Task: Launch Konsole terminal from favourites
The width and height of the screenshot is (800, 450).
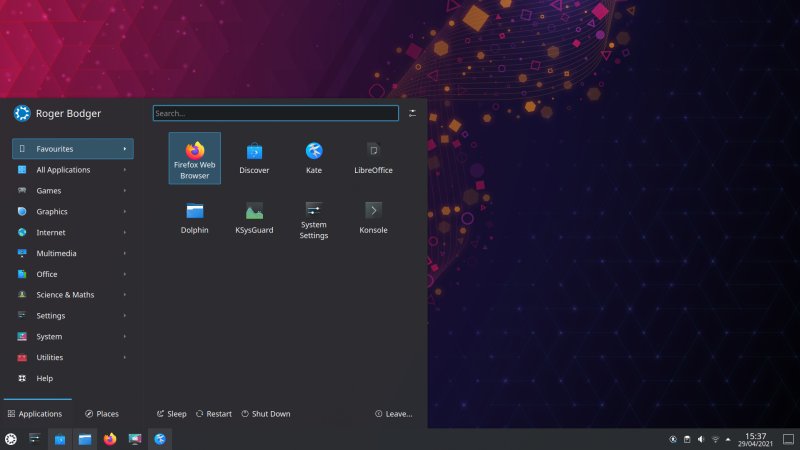Action: [373, 218]
